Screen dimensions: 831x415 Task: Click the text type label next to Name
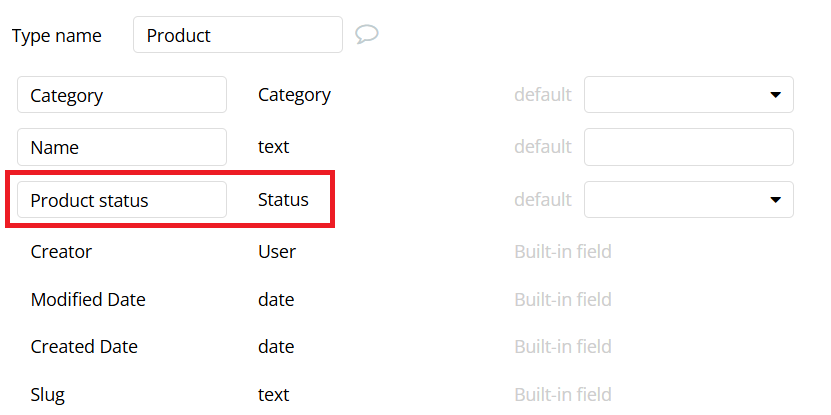click(273, 146)
